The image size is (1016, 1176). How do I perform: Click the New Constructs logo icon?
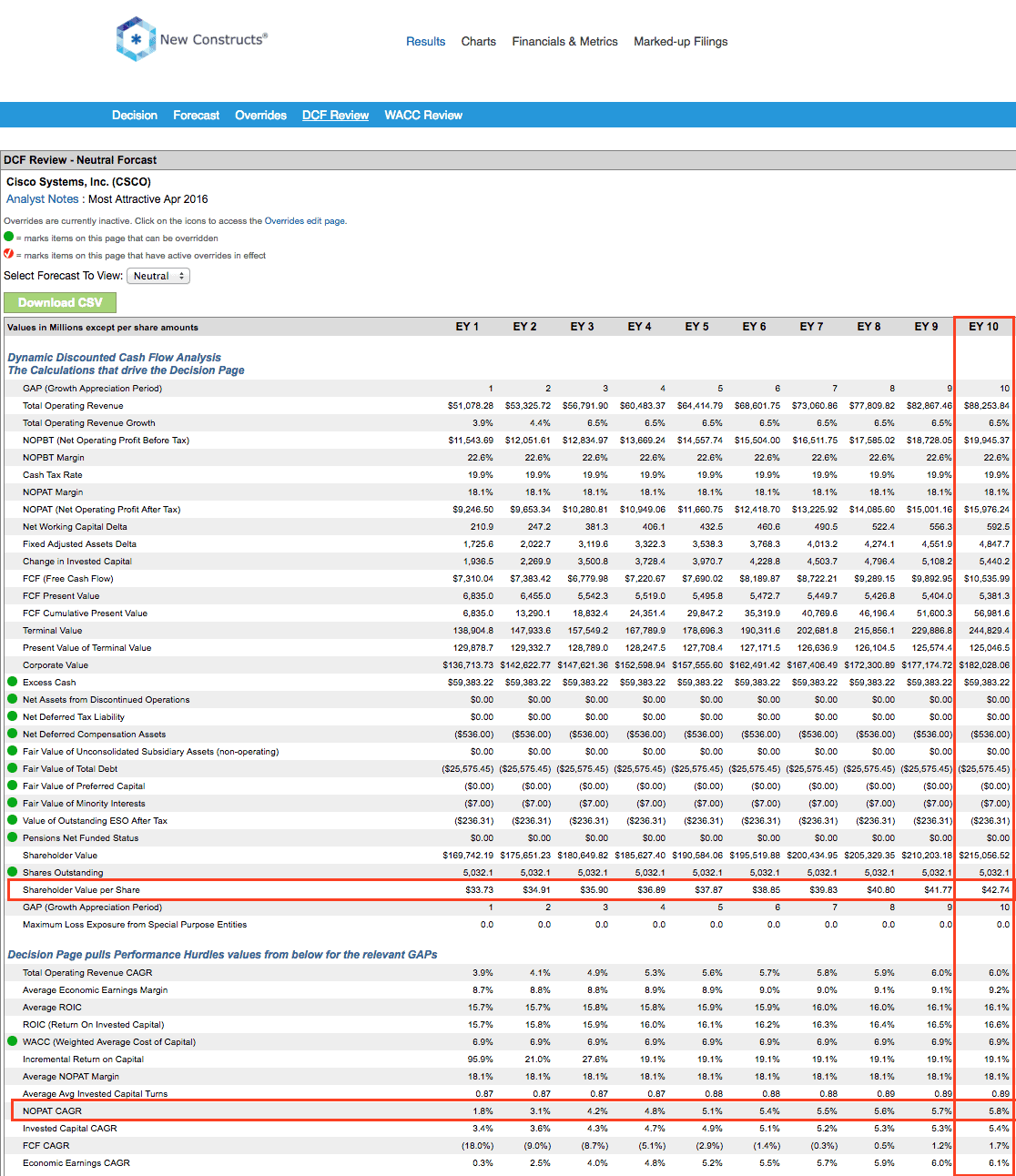136,39
